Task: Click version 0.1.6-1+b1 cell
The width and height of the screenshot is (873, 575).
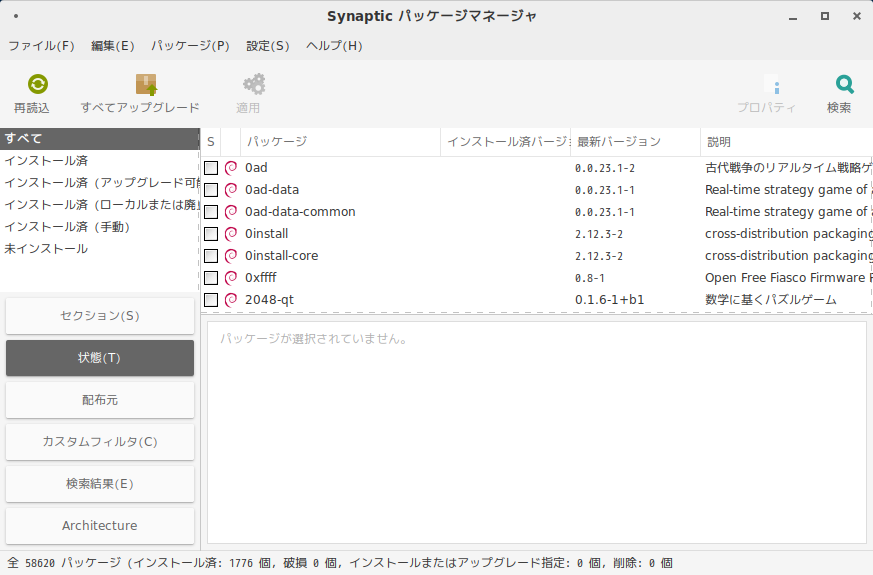Action: click(610, 299)
